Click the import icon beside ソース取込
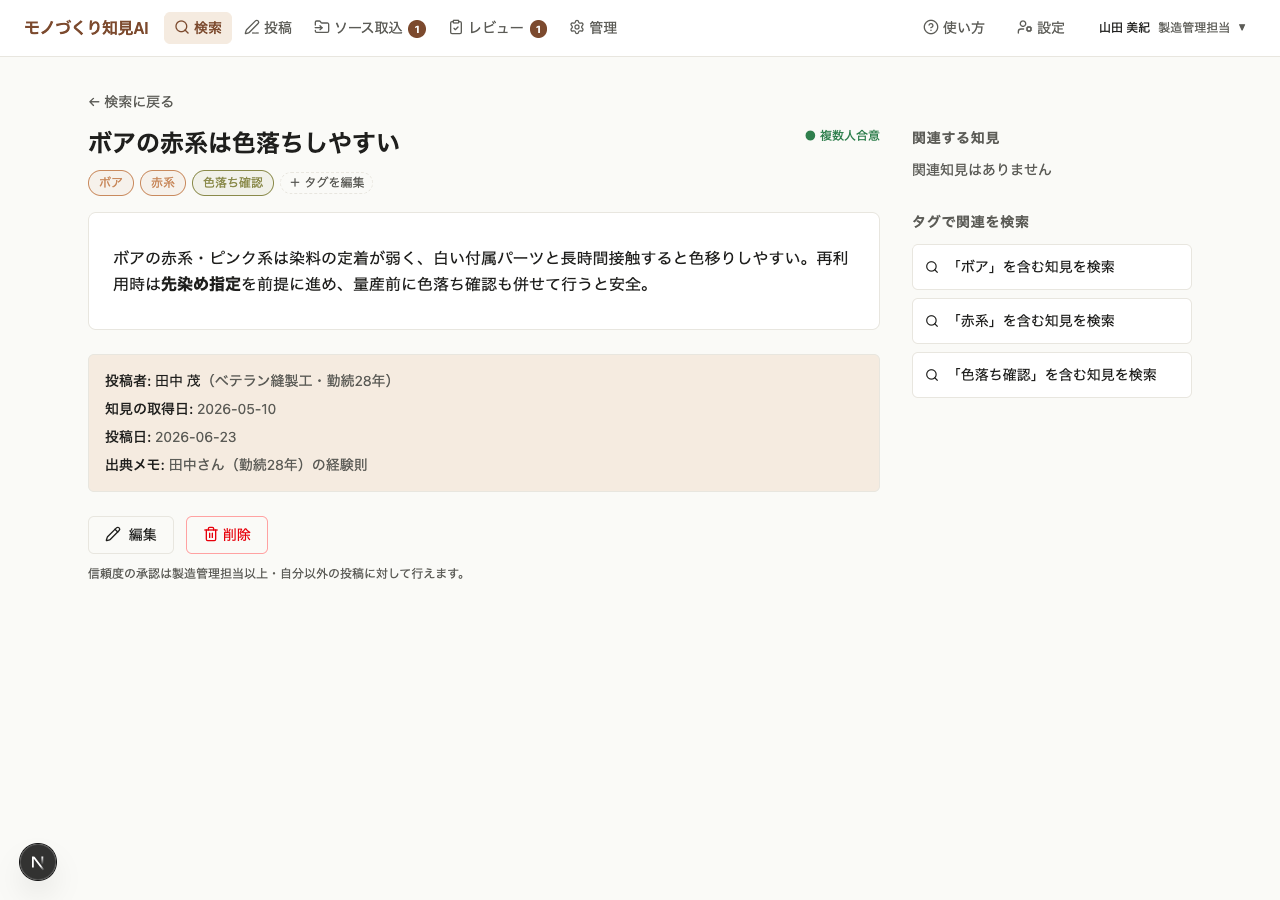The width and height of the screenshot is (1280, 900). [x=321, y=27]
